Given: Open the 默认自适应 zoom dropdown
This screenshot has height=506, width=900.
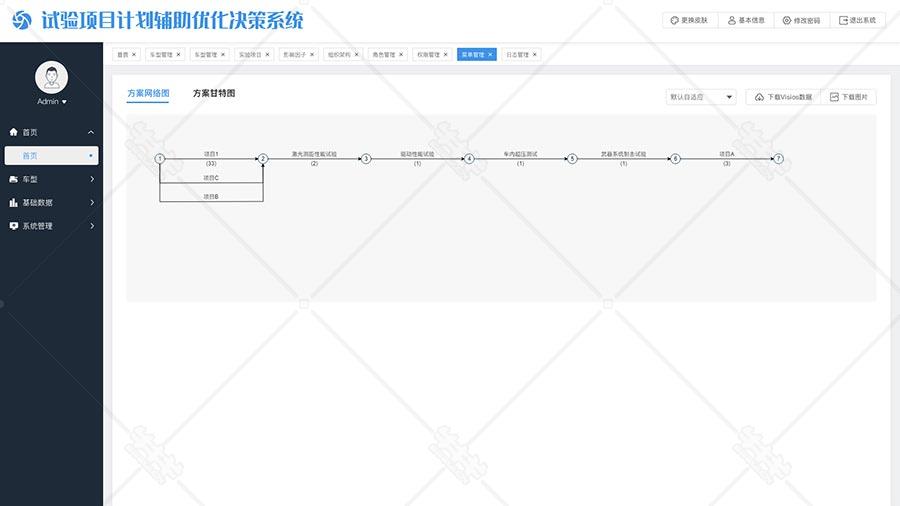Looking at the screenshot, I should tap(701, 97).
